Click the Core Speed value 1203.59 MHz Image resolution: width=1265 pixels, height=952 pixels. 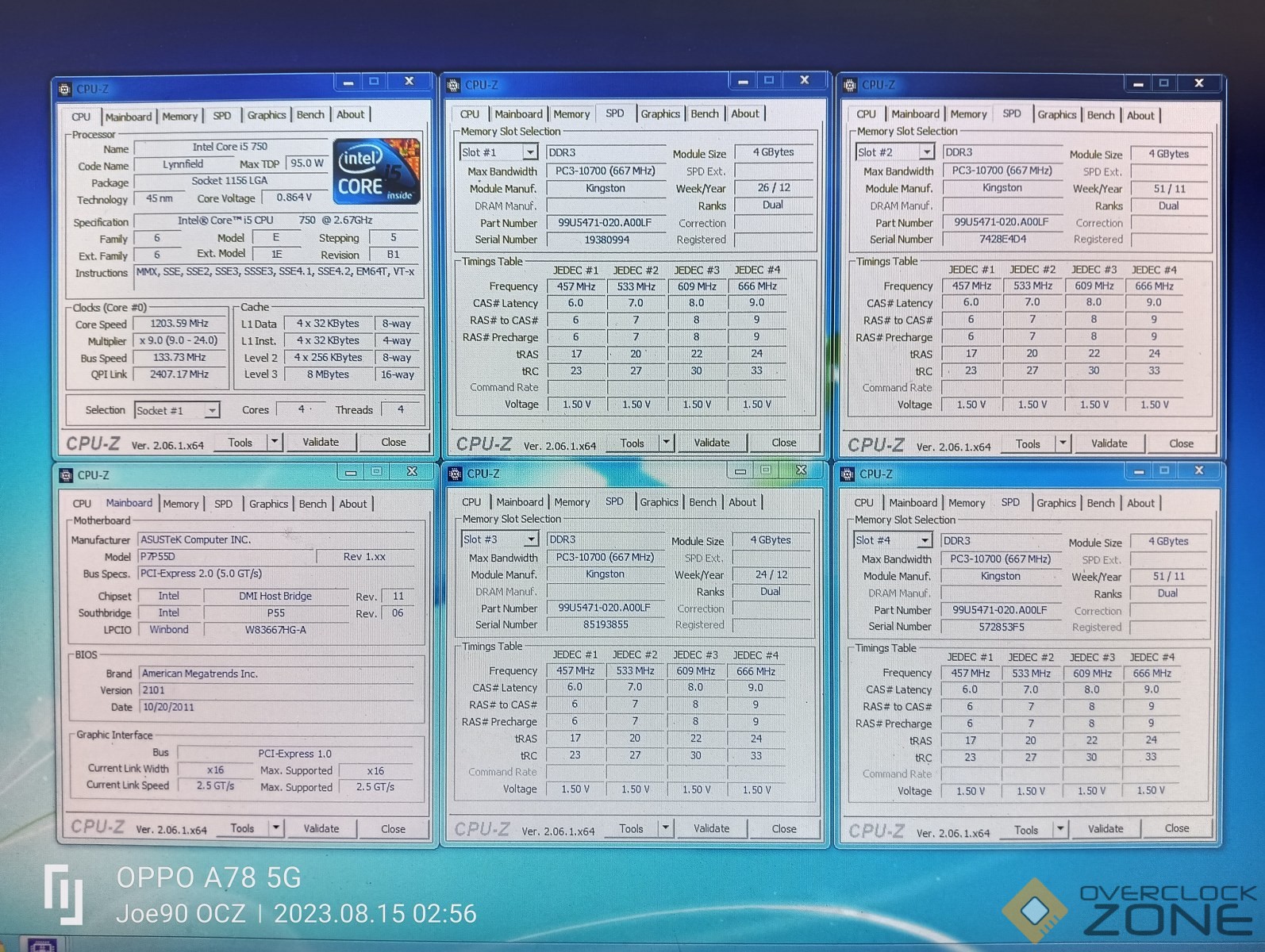point(179,324)
